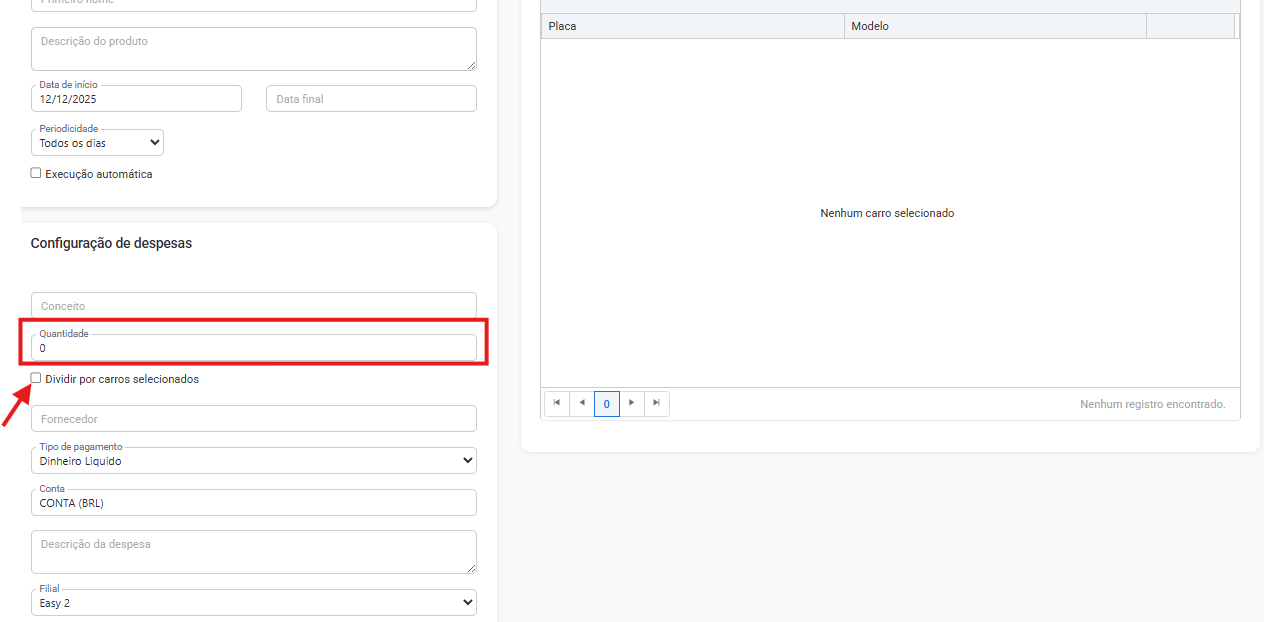This screenshot has width=1264, height=622.
Task: Sort table by Placa column header
Action: tap(692, 26)
